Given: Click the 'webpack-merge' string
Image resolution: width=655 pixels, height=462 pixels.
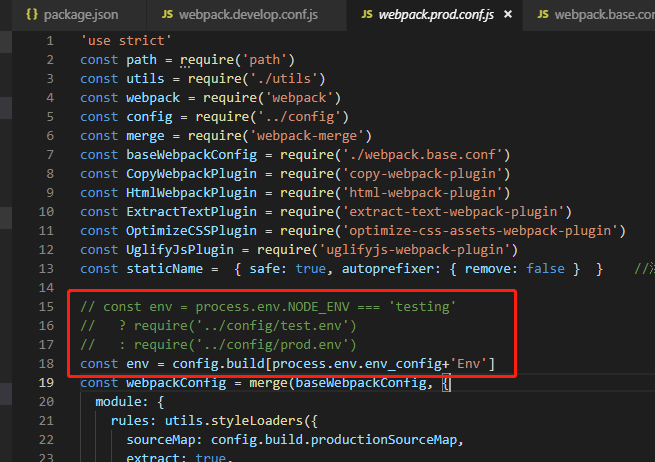Looking at the screenshot, I should tap(307, 136).
